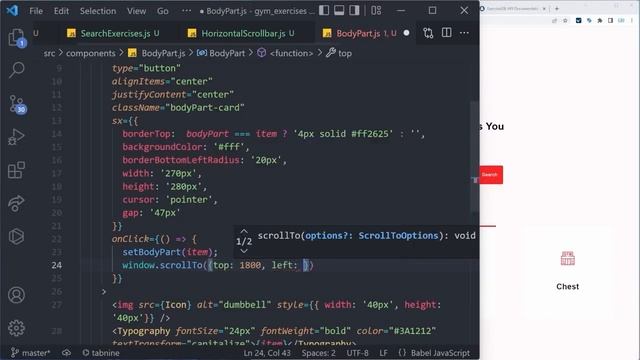Click Spaces: 2 indentation setting
Image resolution: width=640 pixels, height=360 pixels.
click(318, 353)
